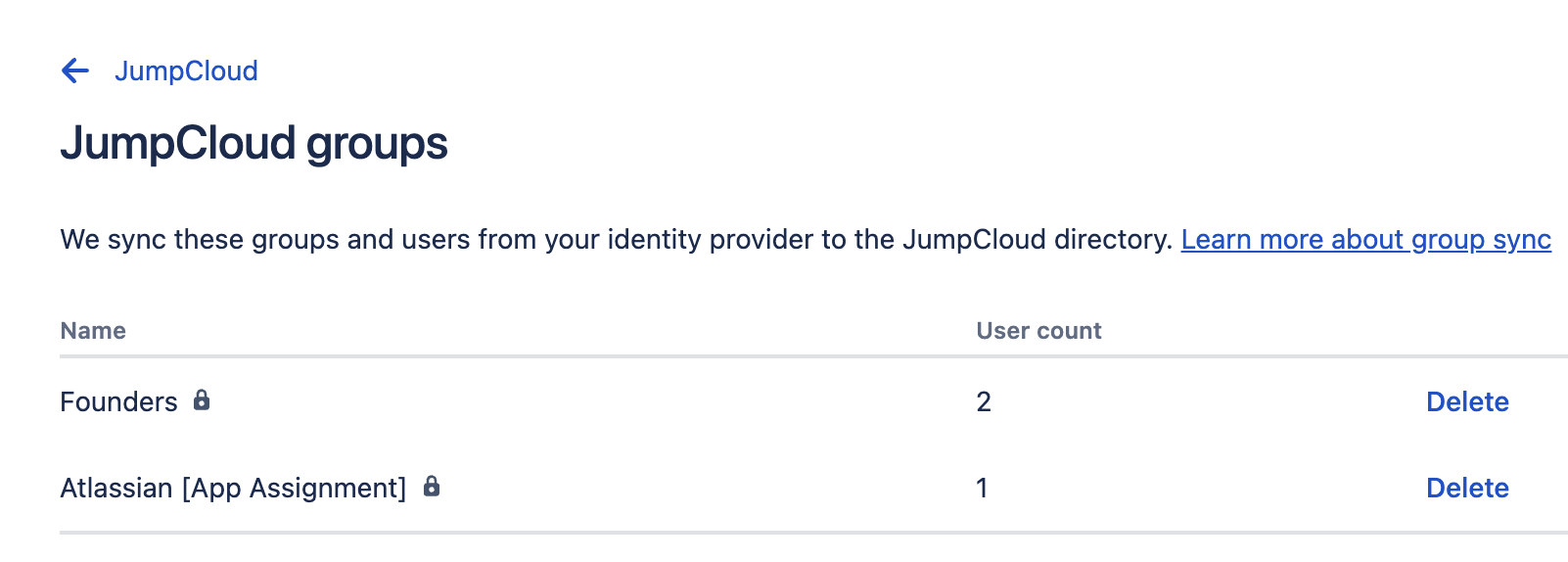Click the user count 2 for Founders
This screenshot has width=1568, height=562.
(984, 401)
